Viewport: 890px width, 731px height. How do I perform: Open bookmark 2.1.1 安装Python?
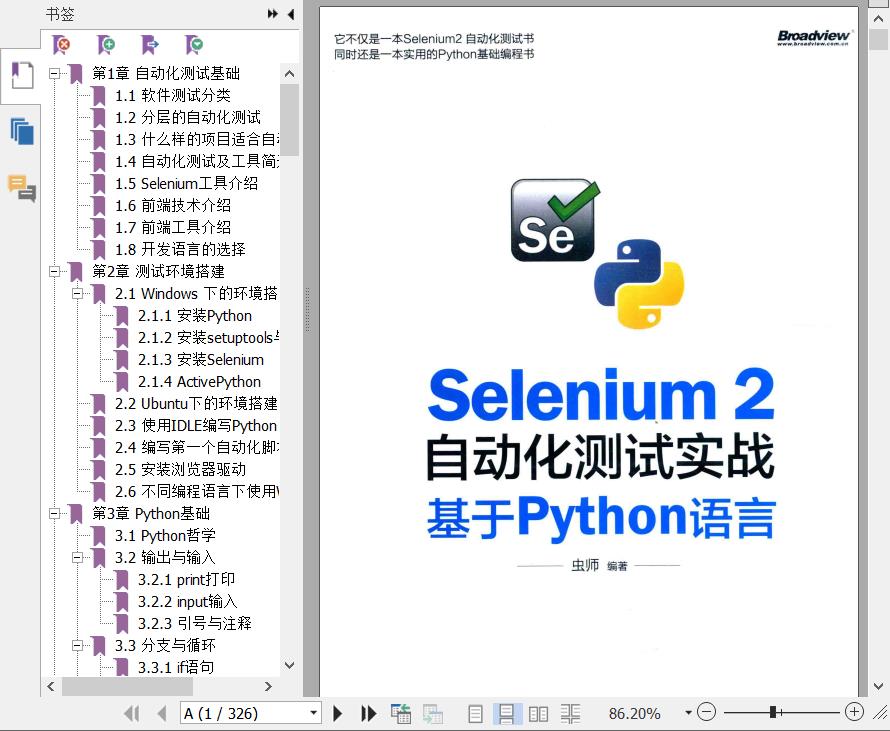(195, 316)
